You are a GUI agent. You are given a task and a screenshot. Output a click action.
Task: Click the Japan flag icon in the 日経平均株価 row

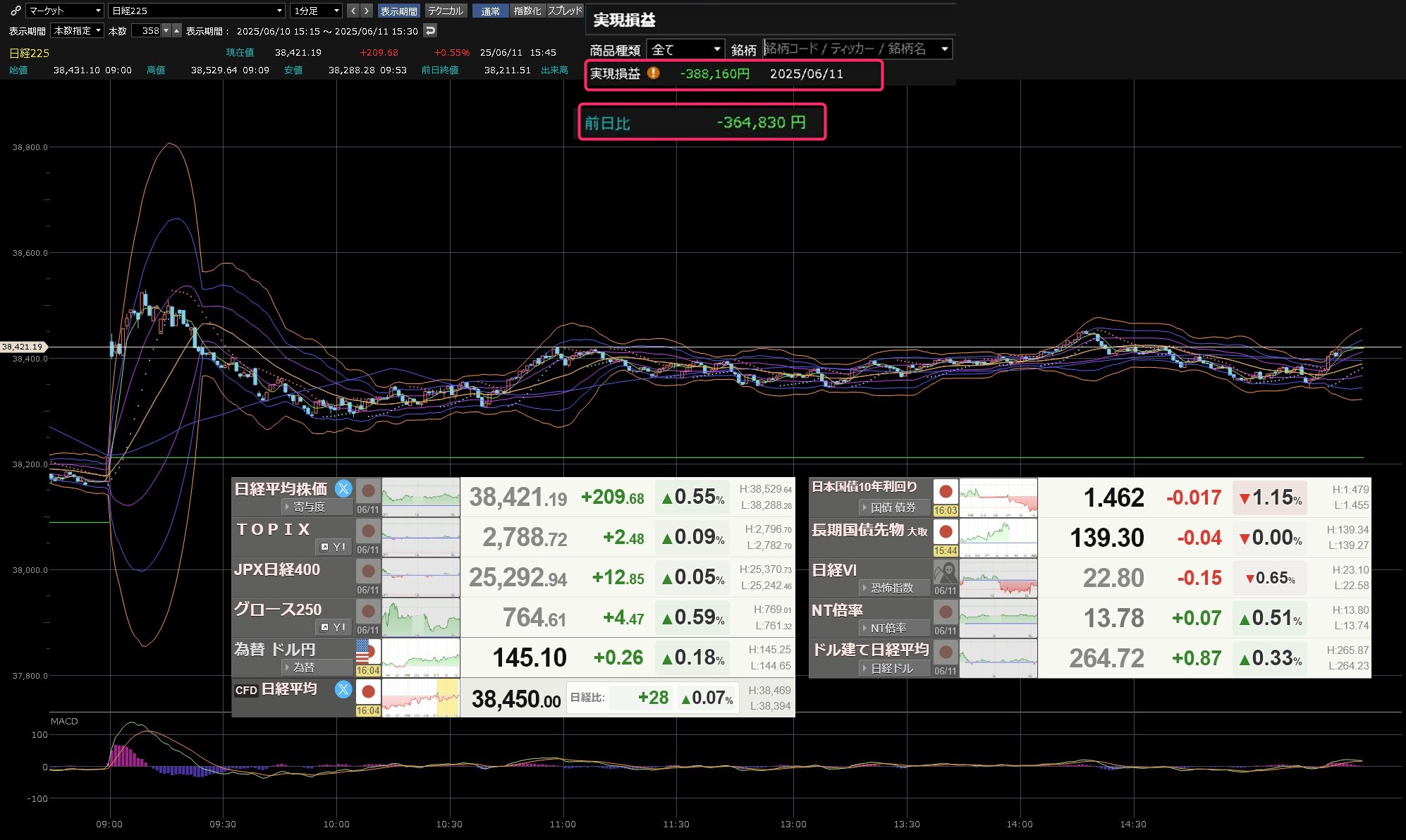(x=368, y=490)
